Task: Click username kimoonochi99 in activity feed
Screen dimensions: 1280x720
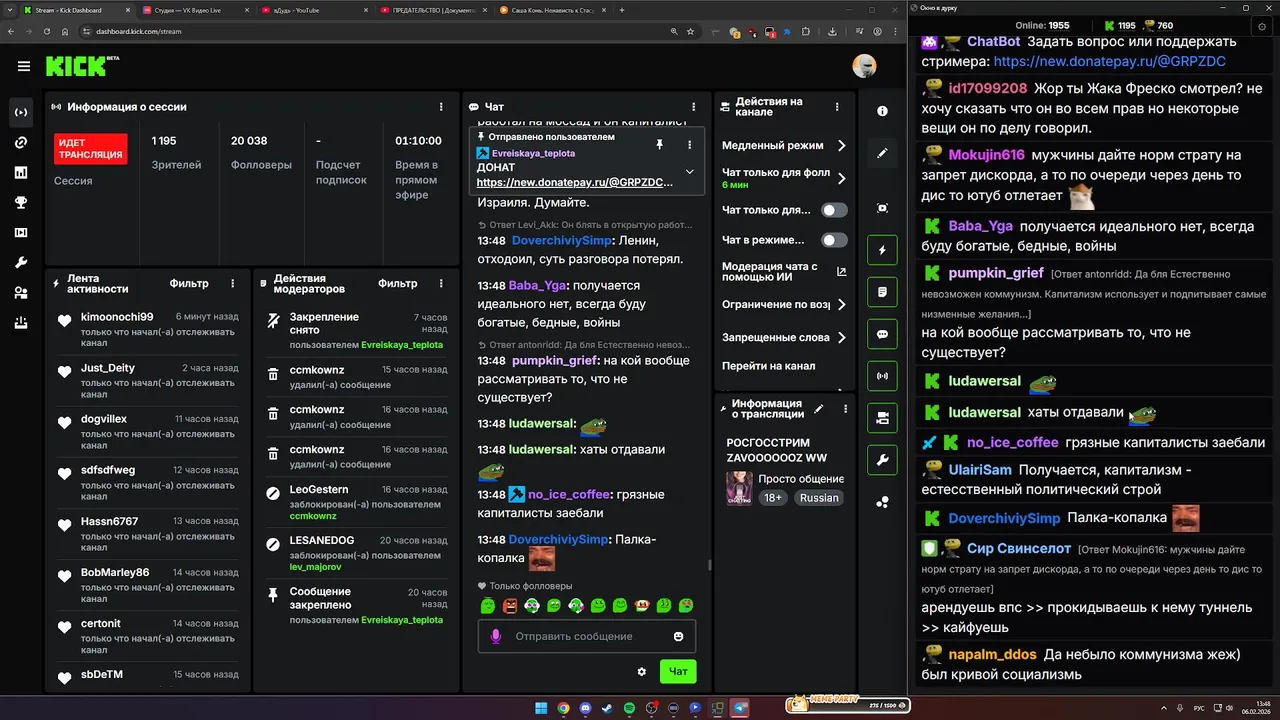Action: tap(117, 317)
